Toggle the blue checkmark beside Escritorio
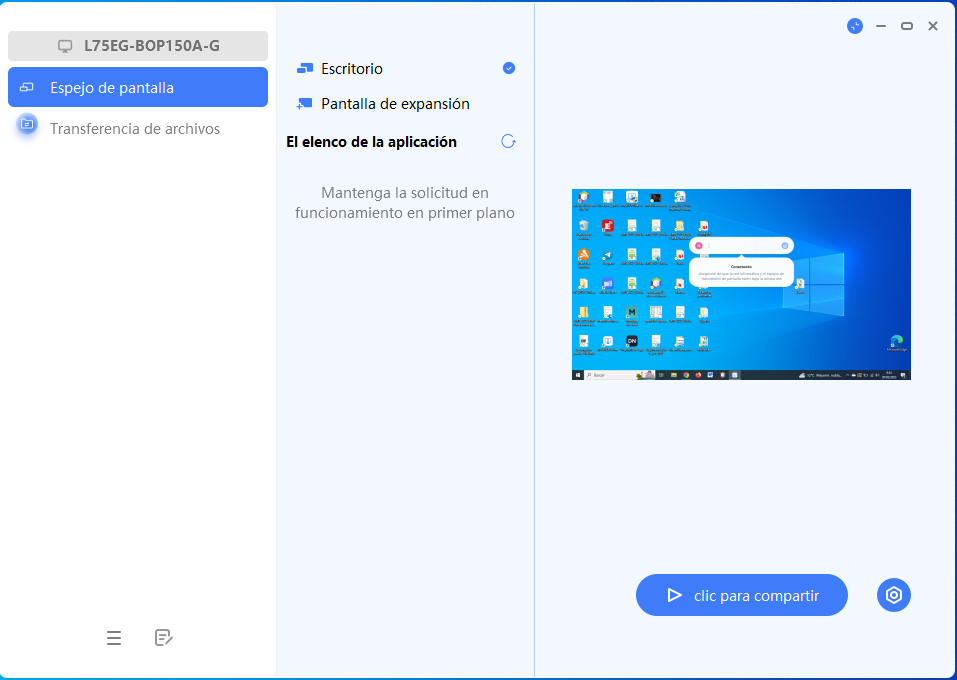Viewport: 957px width, 680px height. pos(508,68)
